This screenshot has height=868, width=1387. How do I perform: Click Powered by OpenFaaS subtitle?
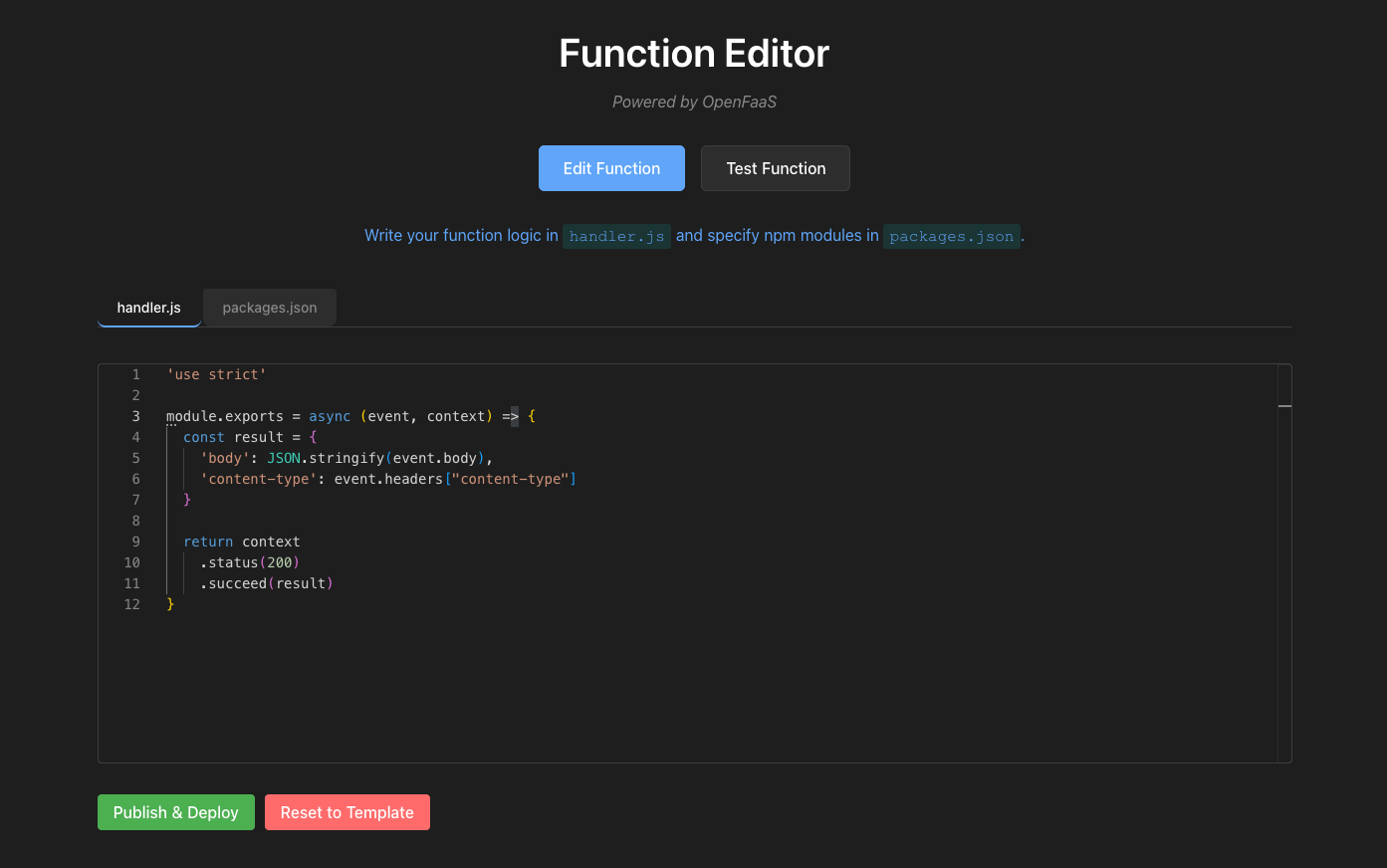(694, 102)
